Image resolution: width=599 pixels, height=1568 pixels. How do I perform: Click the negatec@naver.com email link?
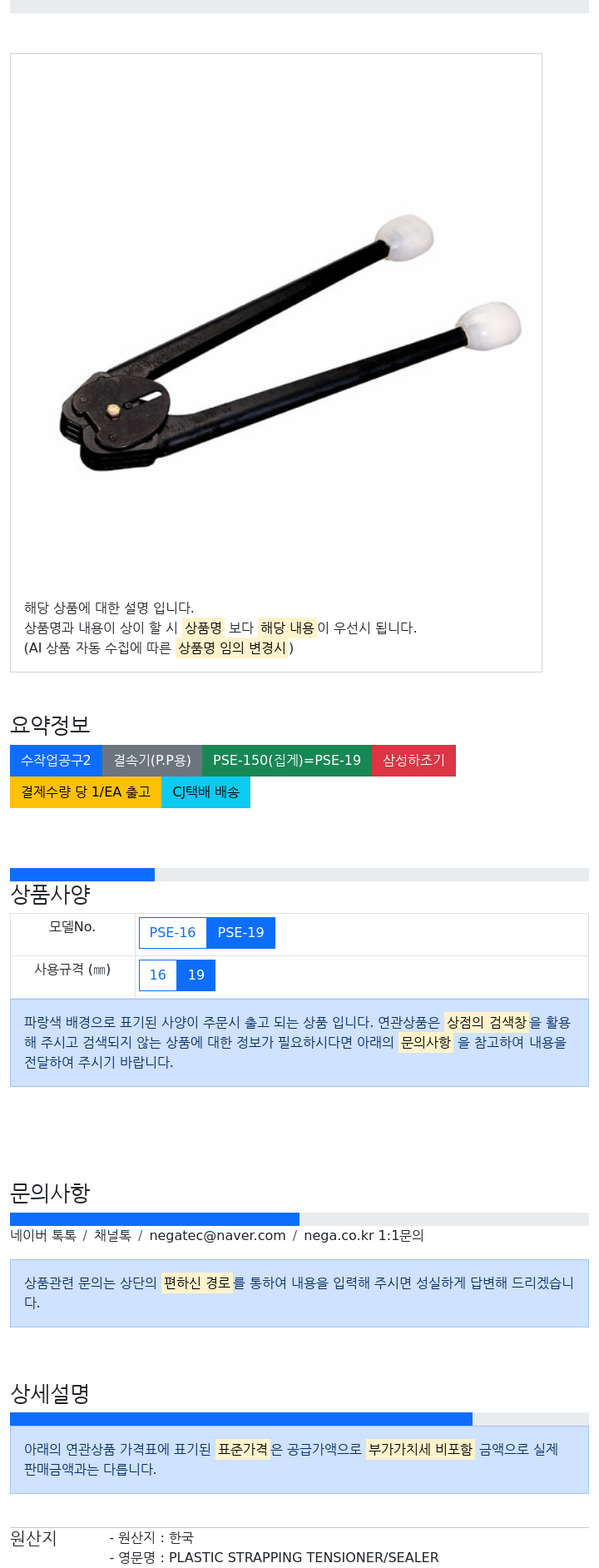pyautogui.click(x=217, y=1236)
